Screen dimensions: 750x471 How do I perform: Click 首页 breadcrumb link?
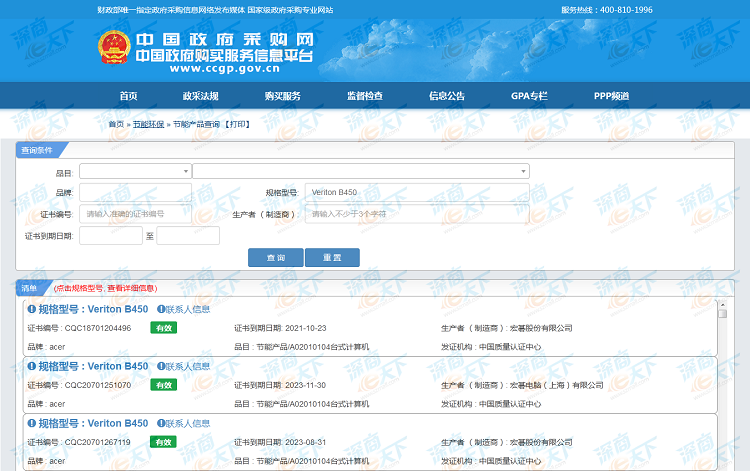pos(116,124)
